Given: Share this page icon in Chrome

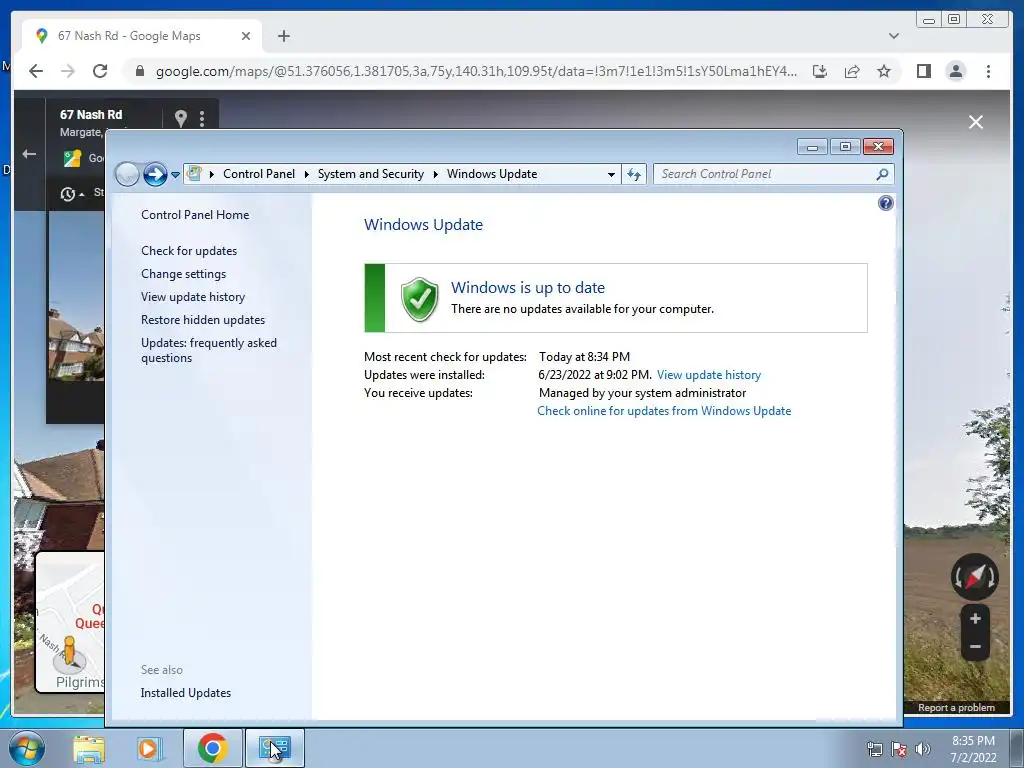Looking at the screenshot, I should 852,71.
